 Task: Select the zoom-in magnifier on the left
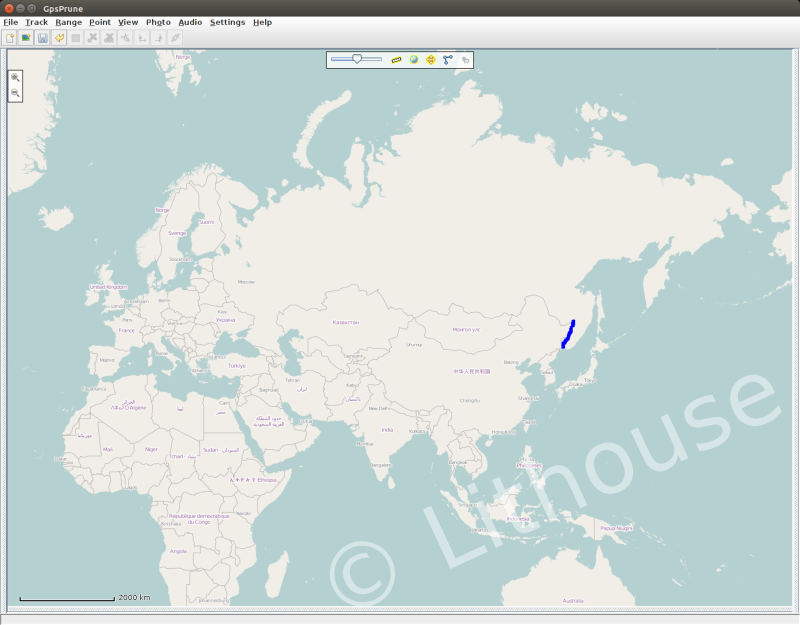tap(14, 75)
